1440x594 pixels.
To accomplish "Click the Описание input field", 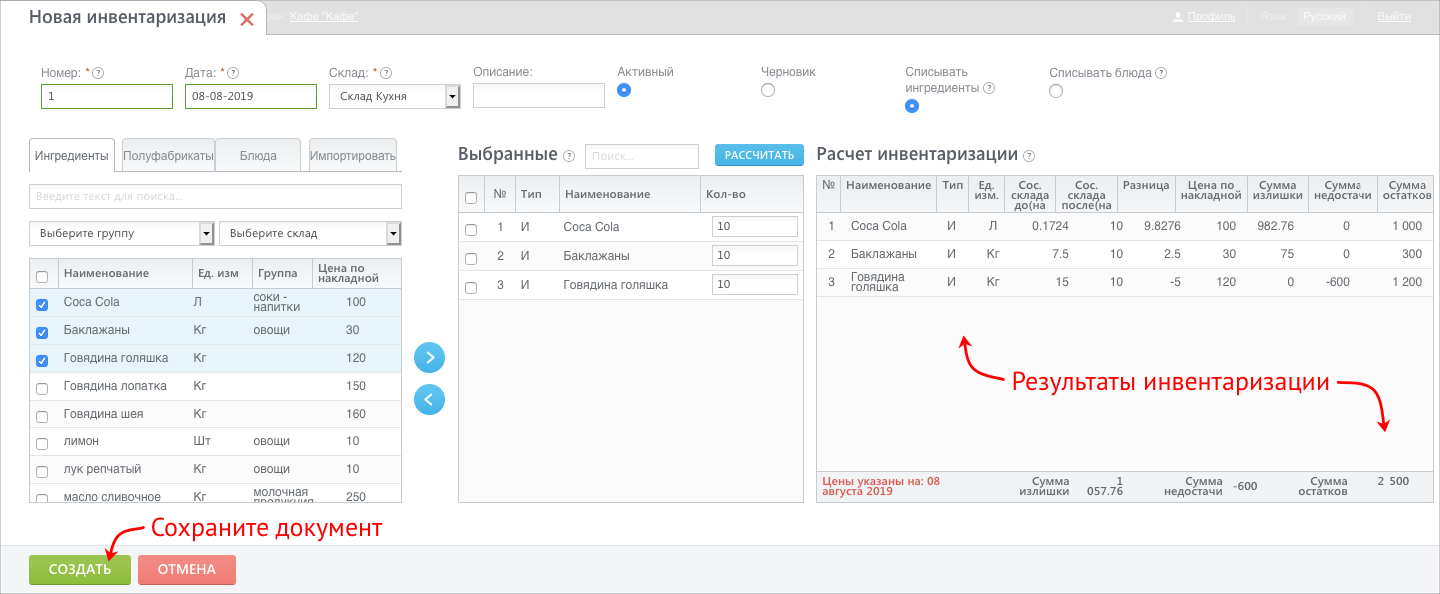I will pos(539,95).
